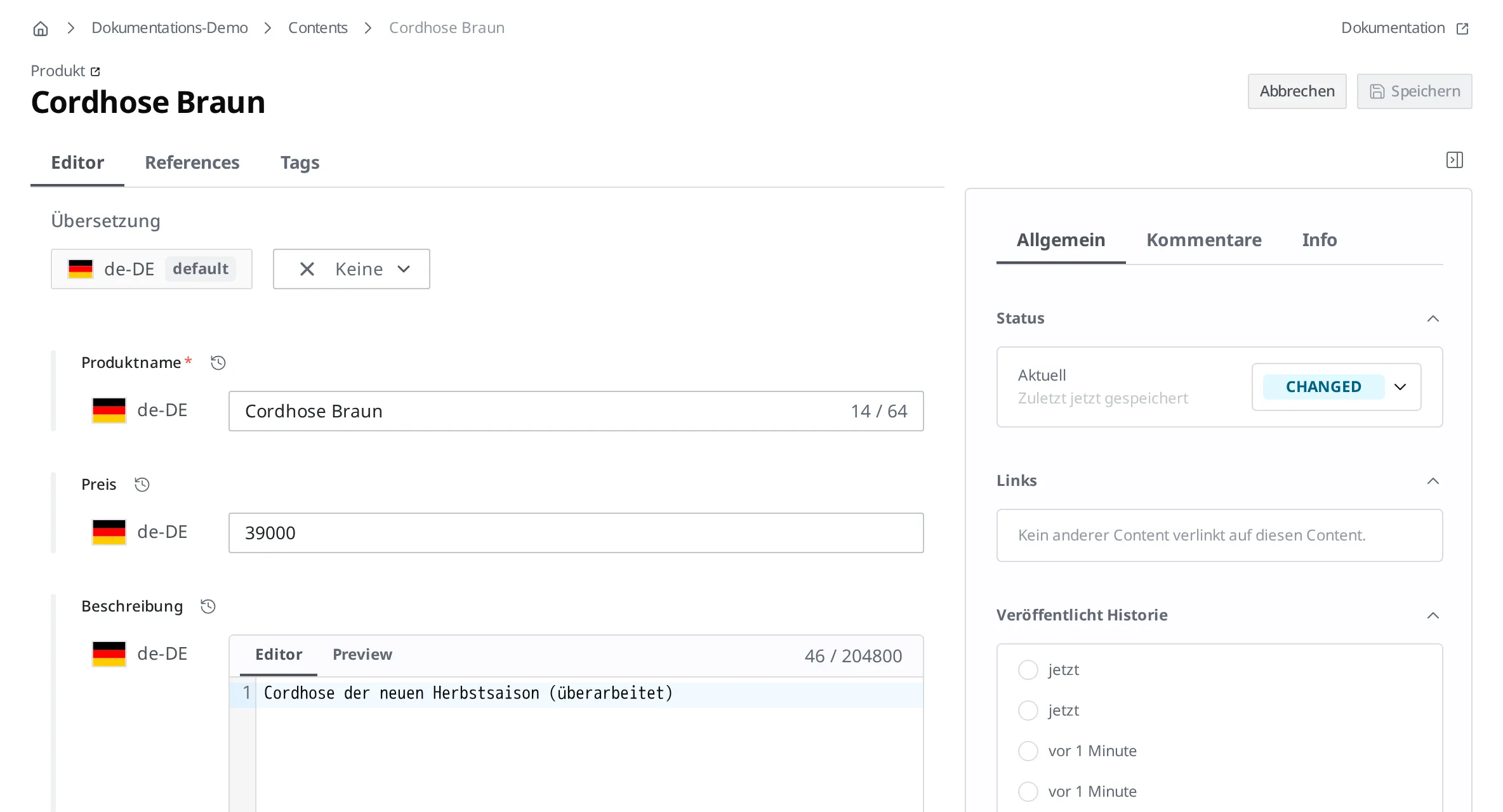Collapse the Links section chevron
Image resolution: width=1503 pixels, height=812 pixels.
(x=1433, y=481)
